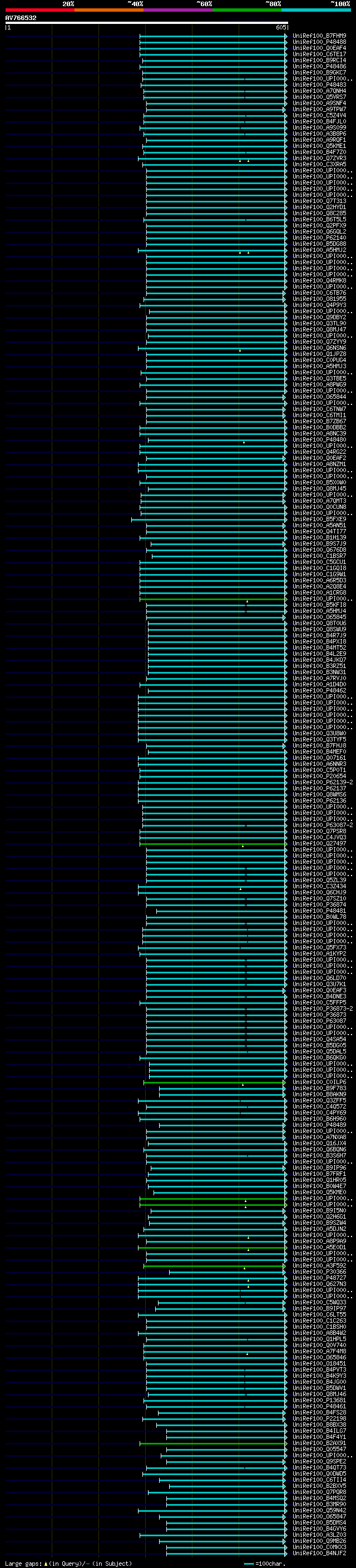356x1568 pixels.
Task: Click label UniRef100_B9GKC7
Action: pyautogui.click(x=319, y=72)
